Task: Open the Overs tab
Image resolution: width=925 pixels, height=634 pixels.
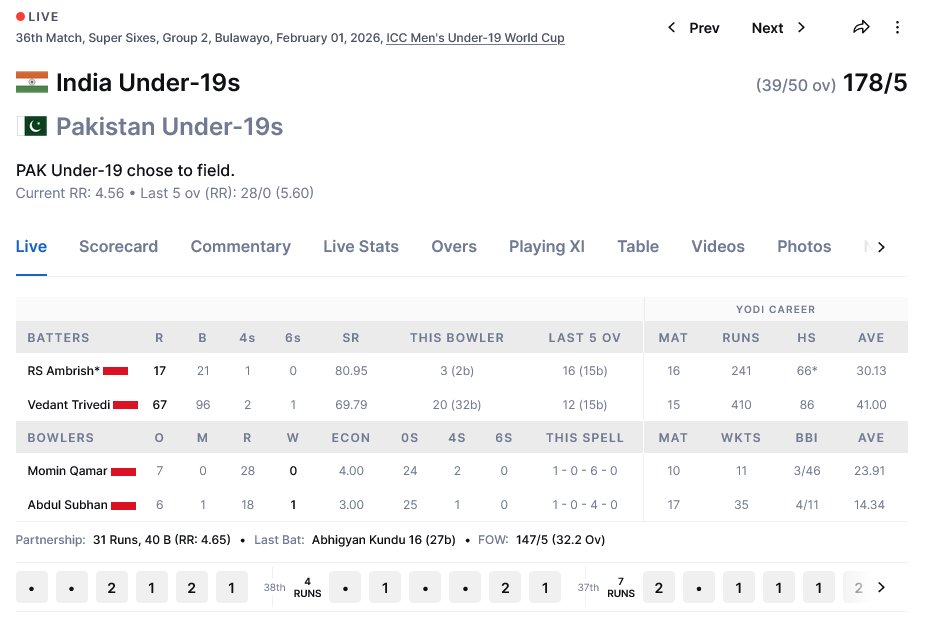Action: pyautogui.click(x=454, y=247)
